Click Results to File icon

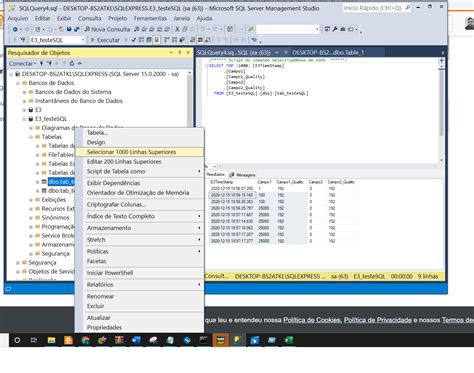pyautogui.click(x=208, y=40)
